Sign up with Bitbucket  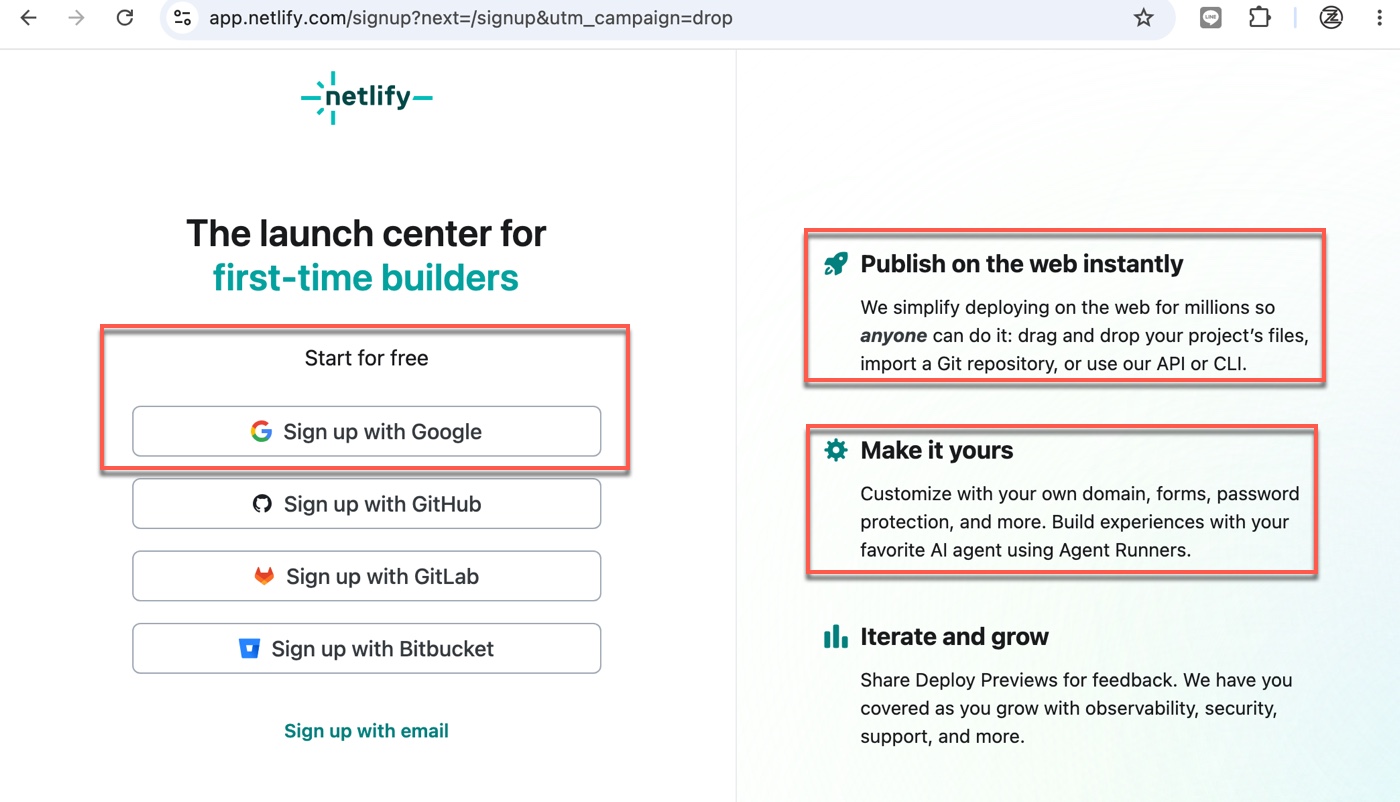pyautogui.click(x=367, y=649)
